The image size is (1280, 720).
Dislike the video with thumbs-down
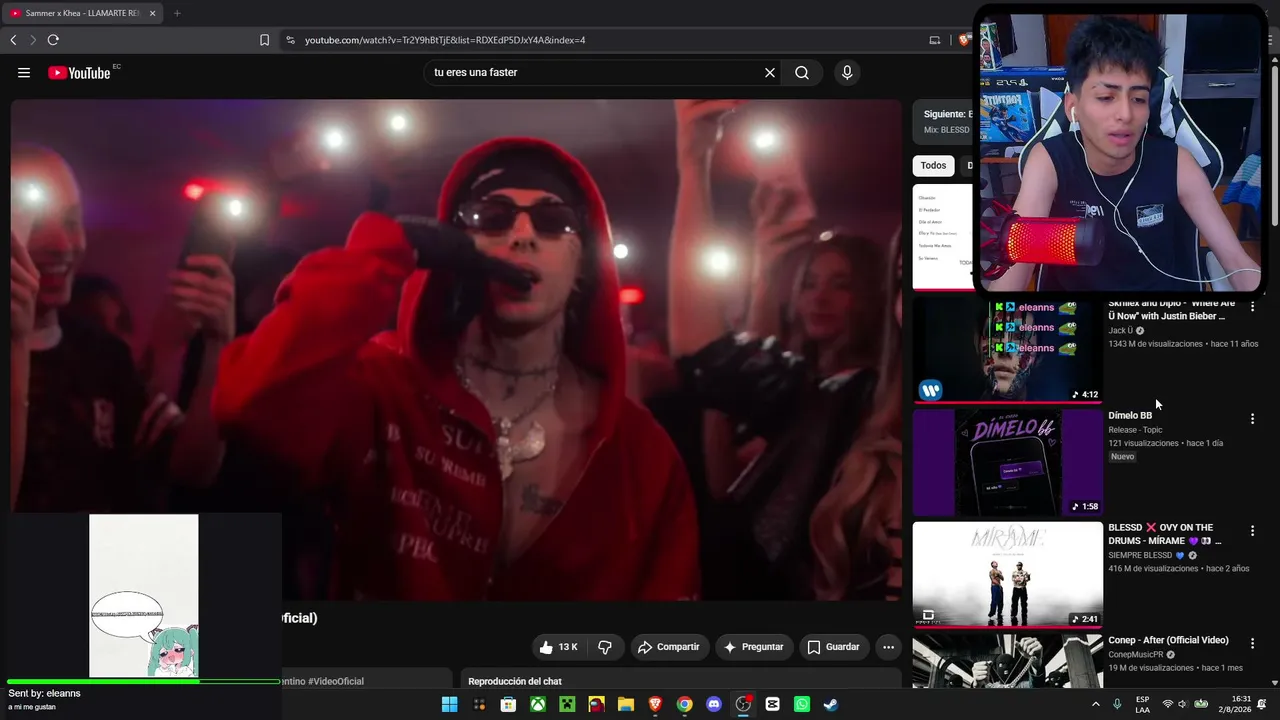click(605, 647)
